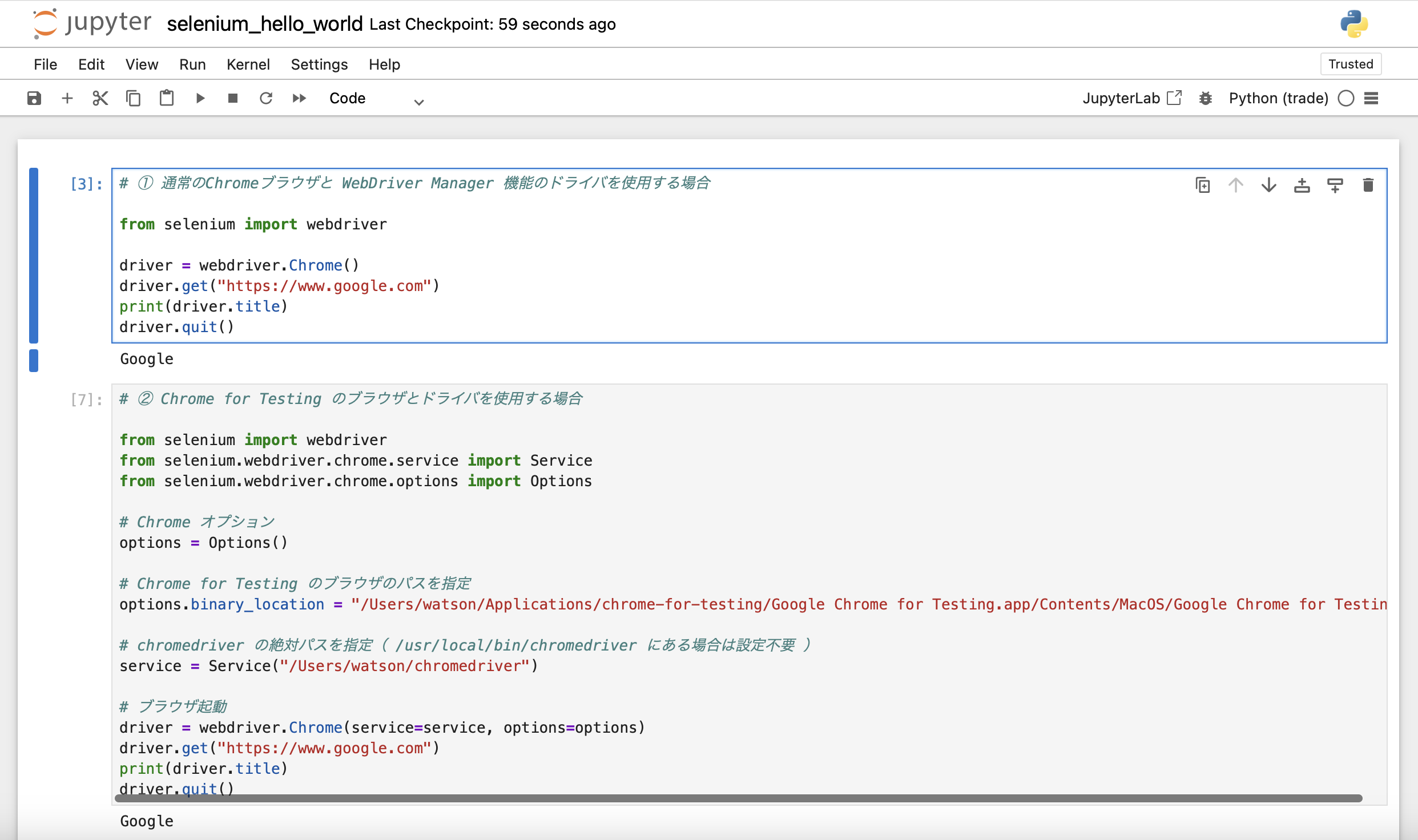Restart kernel and run all cells
The width and height of the screenshot is (1418, 840).
[299, 98]
